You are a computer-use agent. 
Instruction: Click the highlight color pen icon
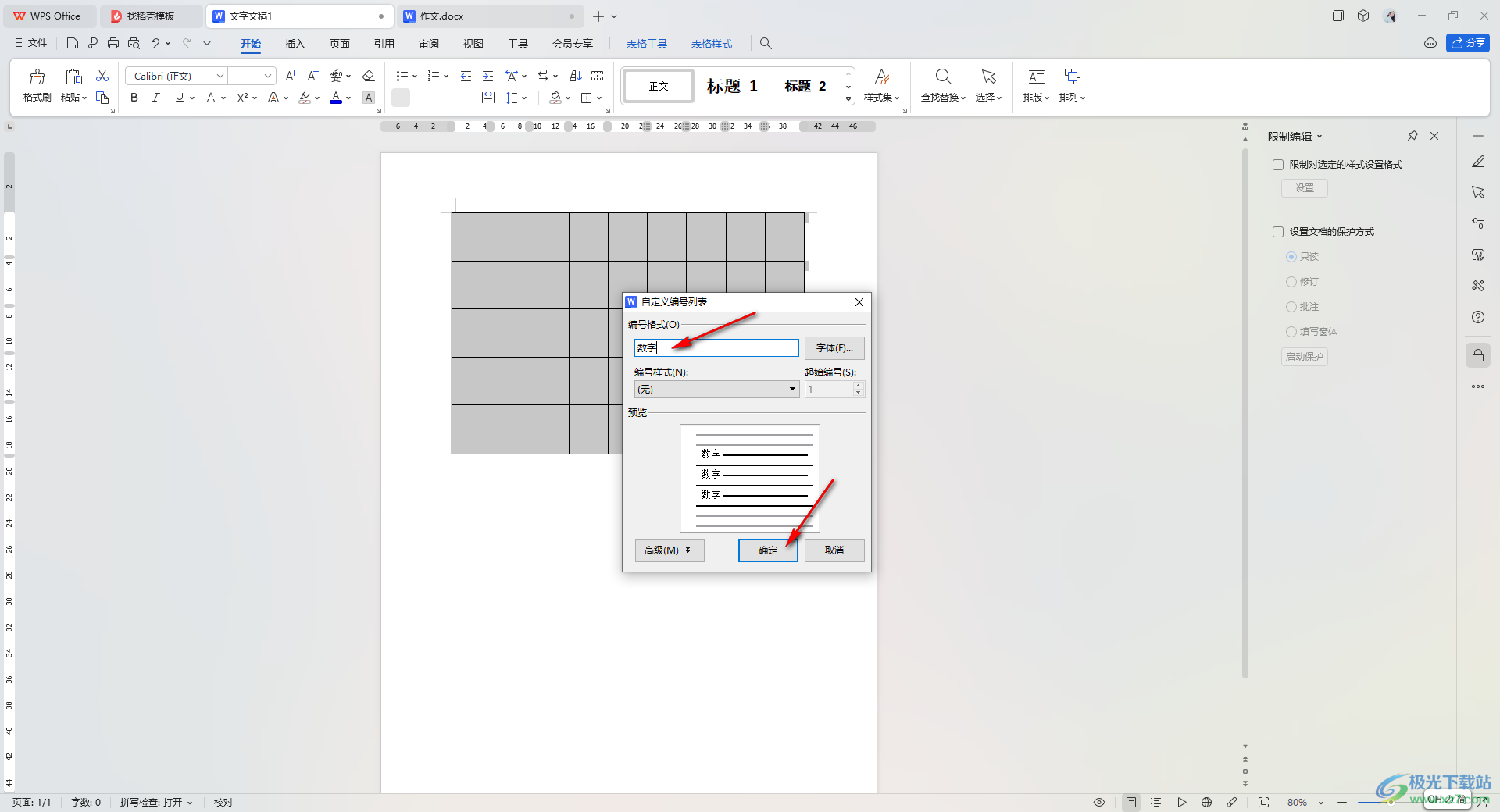point(305,98)
